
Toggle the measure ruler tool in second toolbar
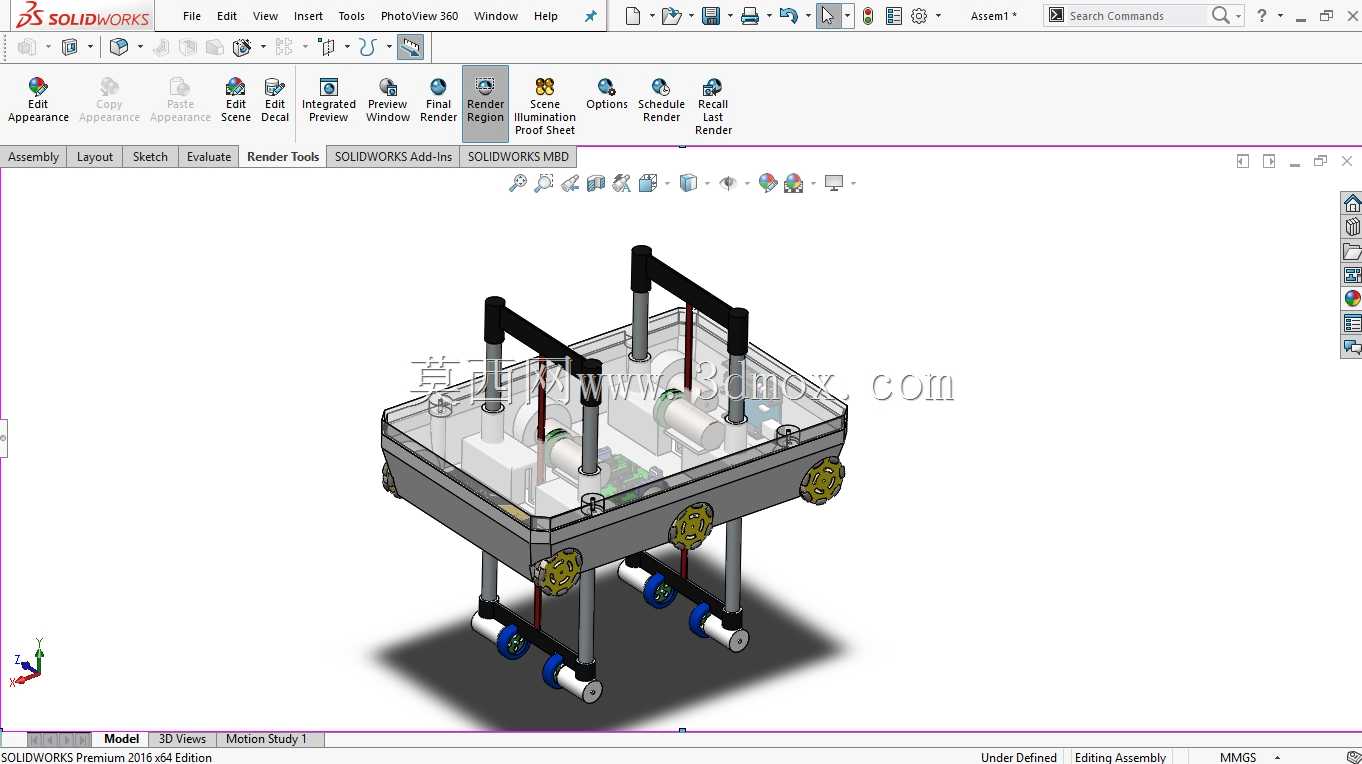point(409,47)
